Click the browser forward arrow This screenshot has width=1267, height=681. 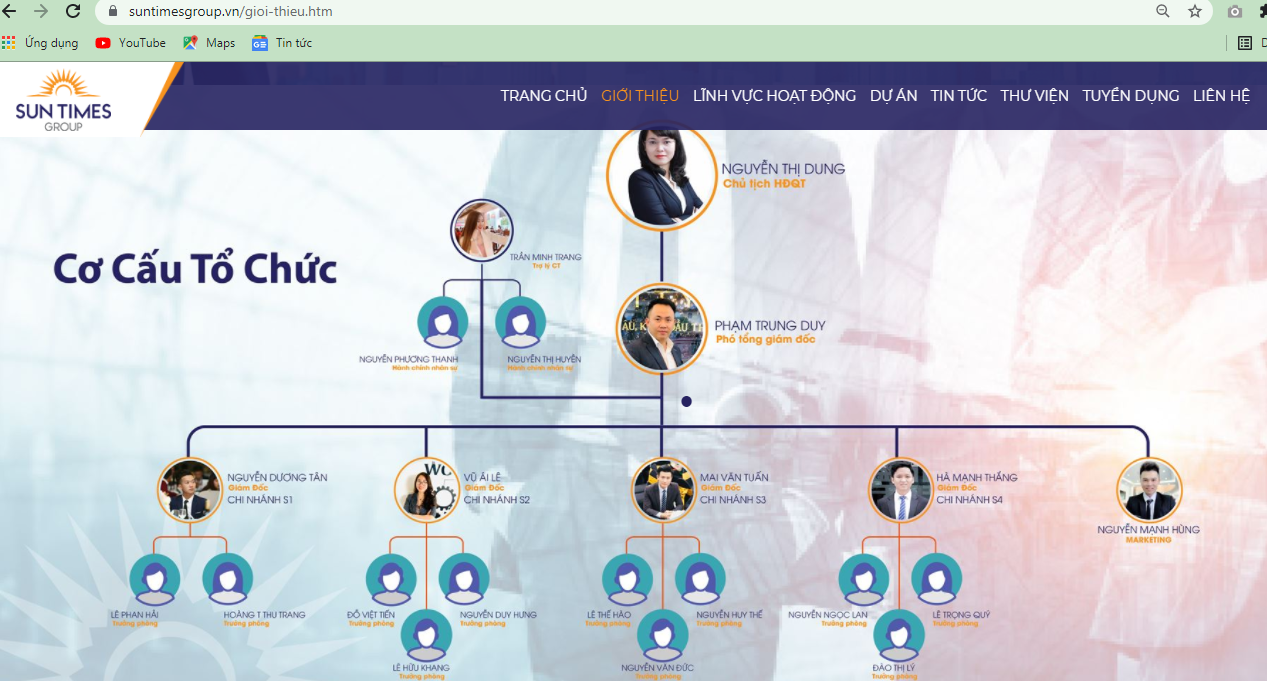tap(41, 11)
